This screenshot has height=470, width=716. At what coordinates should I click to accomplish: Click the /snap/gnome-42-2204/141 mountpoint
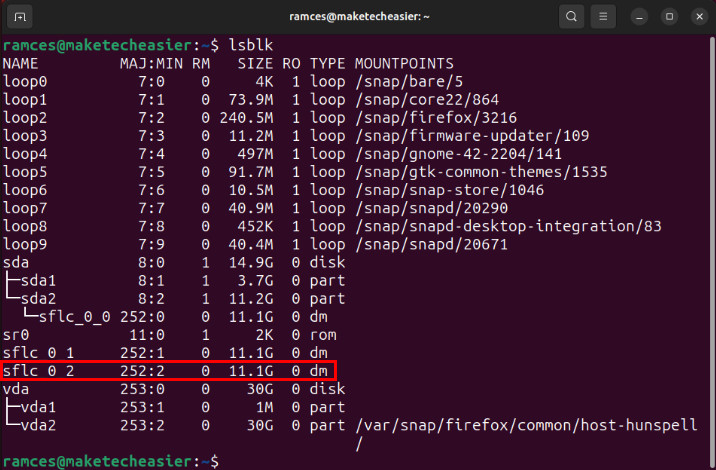click(x=458, y=154)
